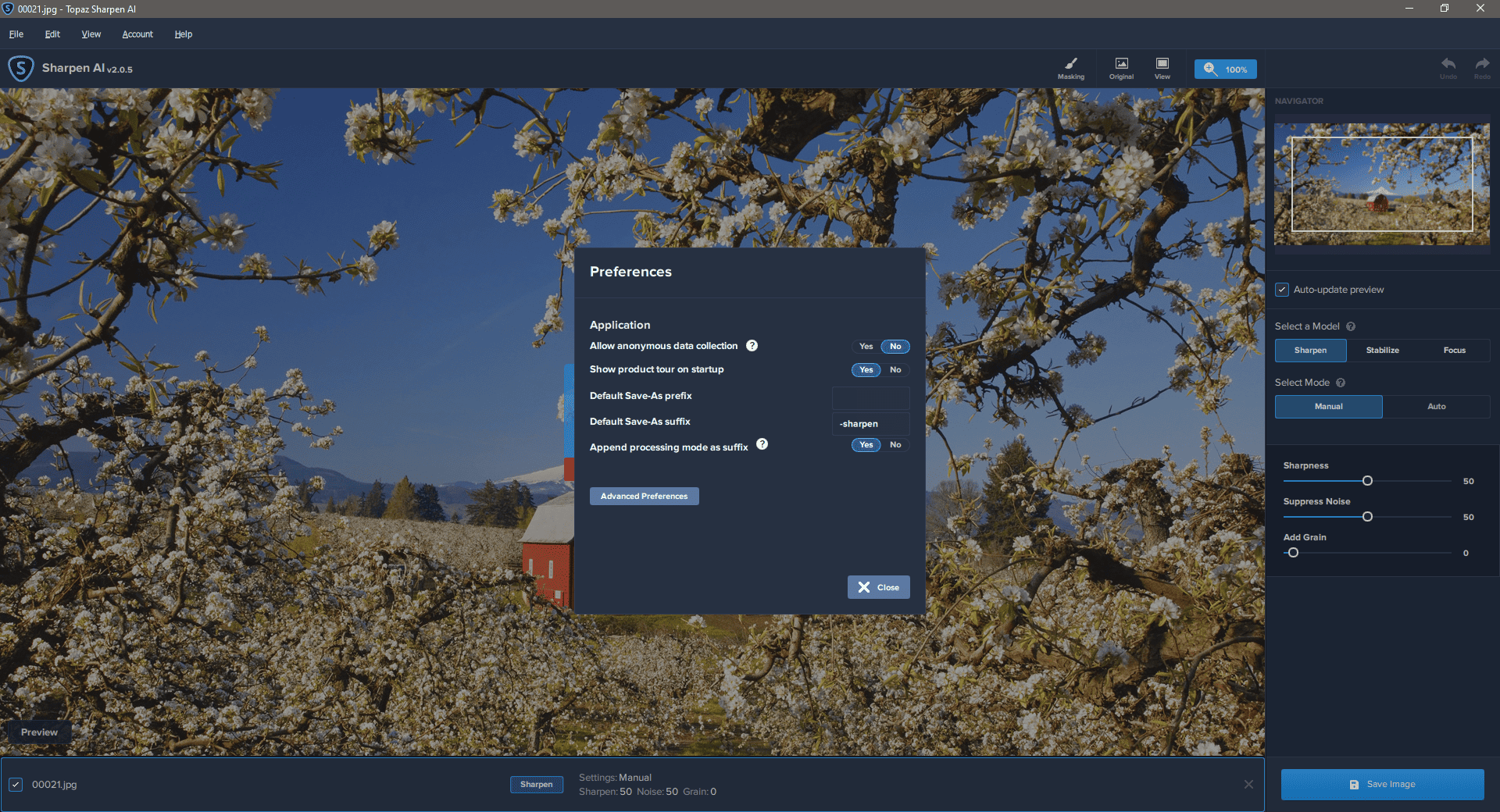Set append processing mode suffix to Yes
The height and width of the screenshot is (812, 1500).
pos(866,445)
